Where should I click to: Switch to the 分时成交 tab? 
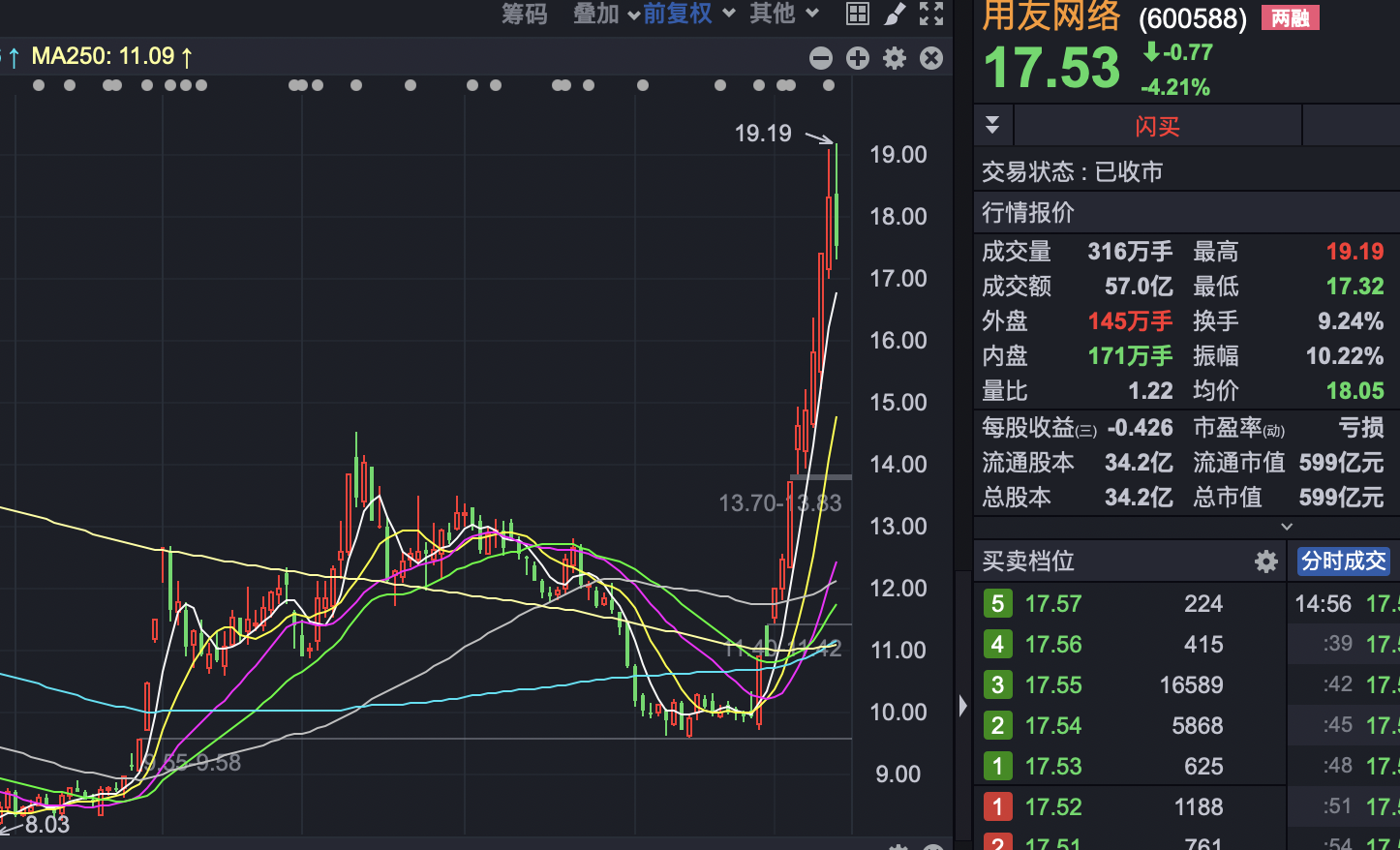coord(1344,561)
